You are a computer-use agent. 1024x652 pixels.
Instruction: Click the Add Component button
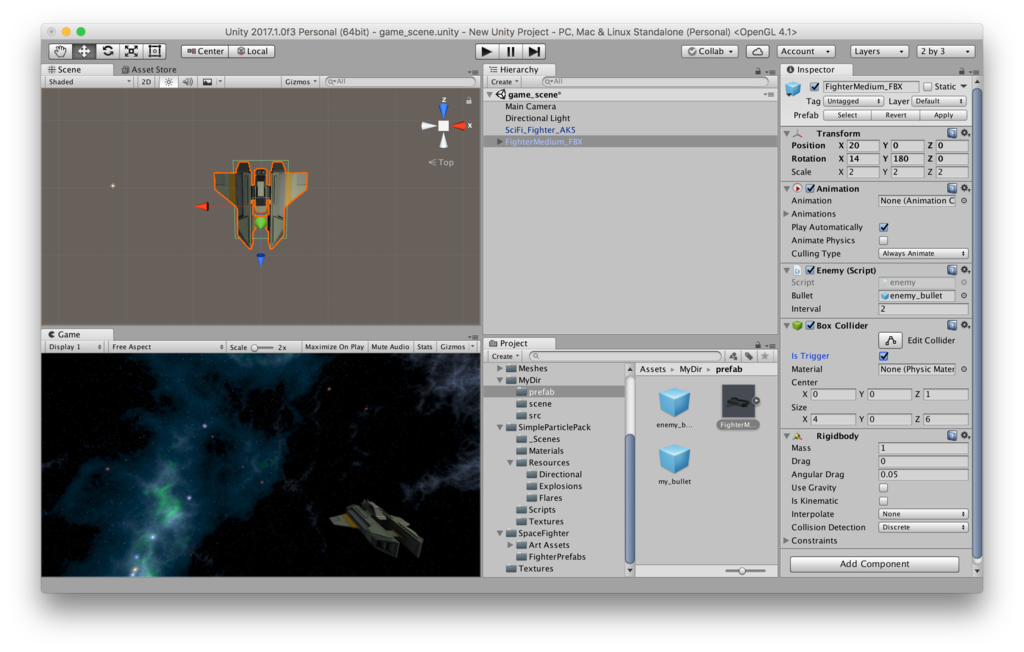click(x=874, y=564)
